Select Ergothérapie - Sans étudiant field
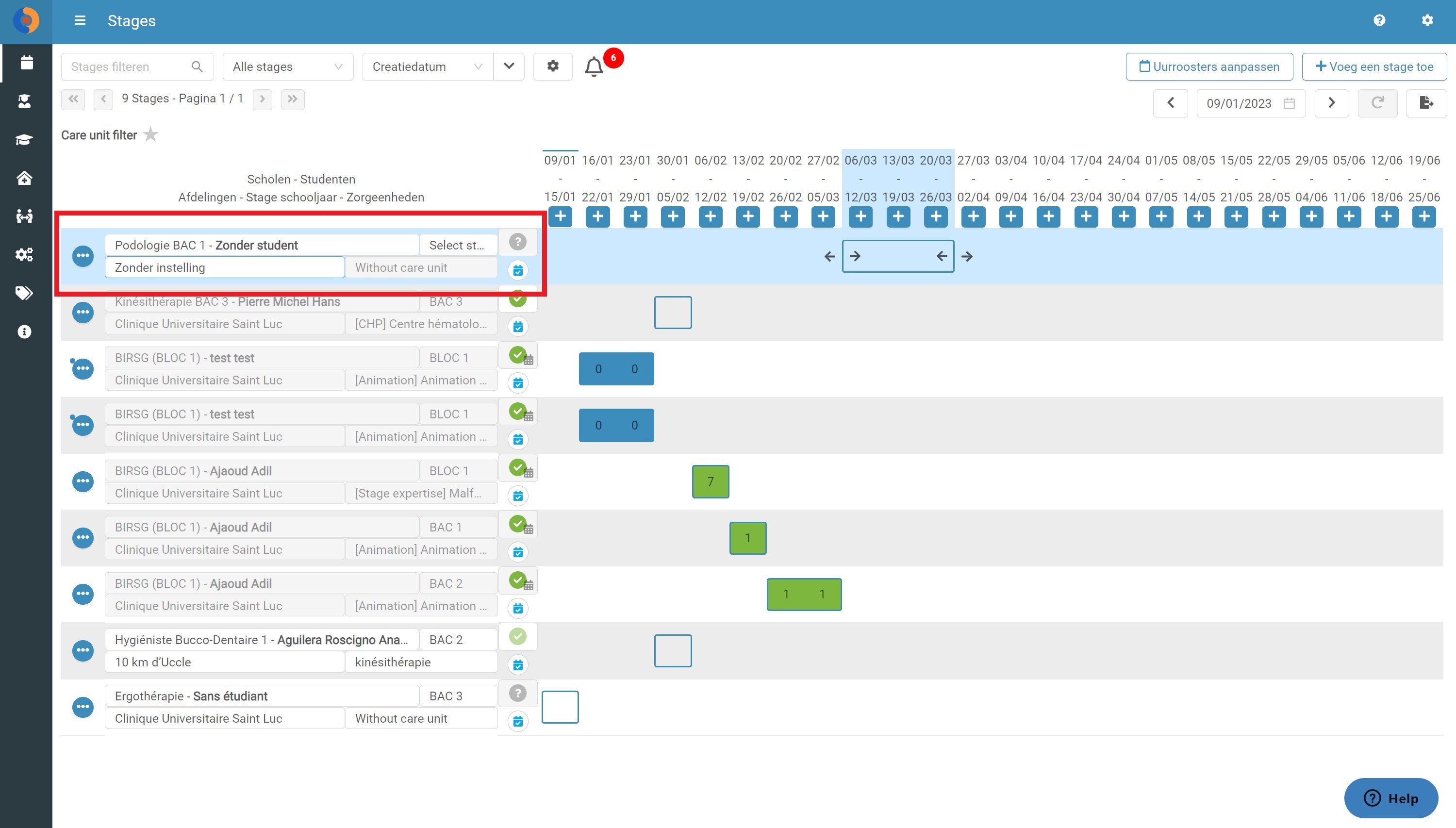The width and height of the screenshot is (1456, 828). (x=262, y=696)
